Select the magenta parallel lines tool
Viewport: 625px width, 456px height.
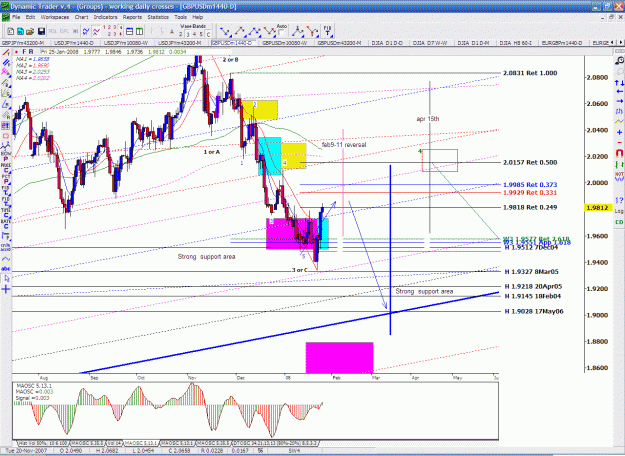pyautogui.click(x=6, y=72)
